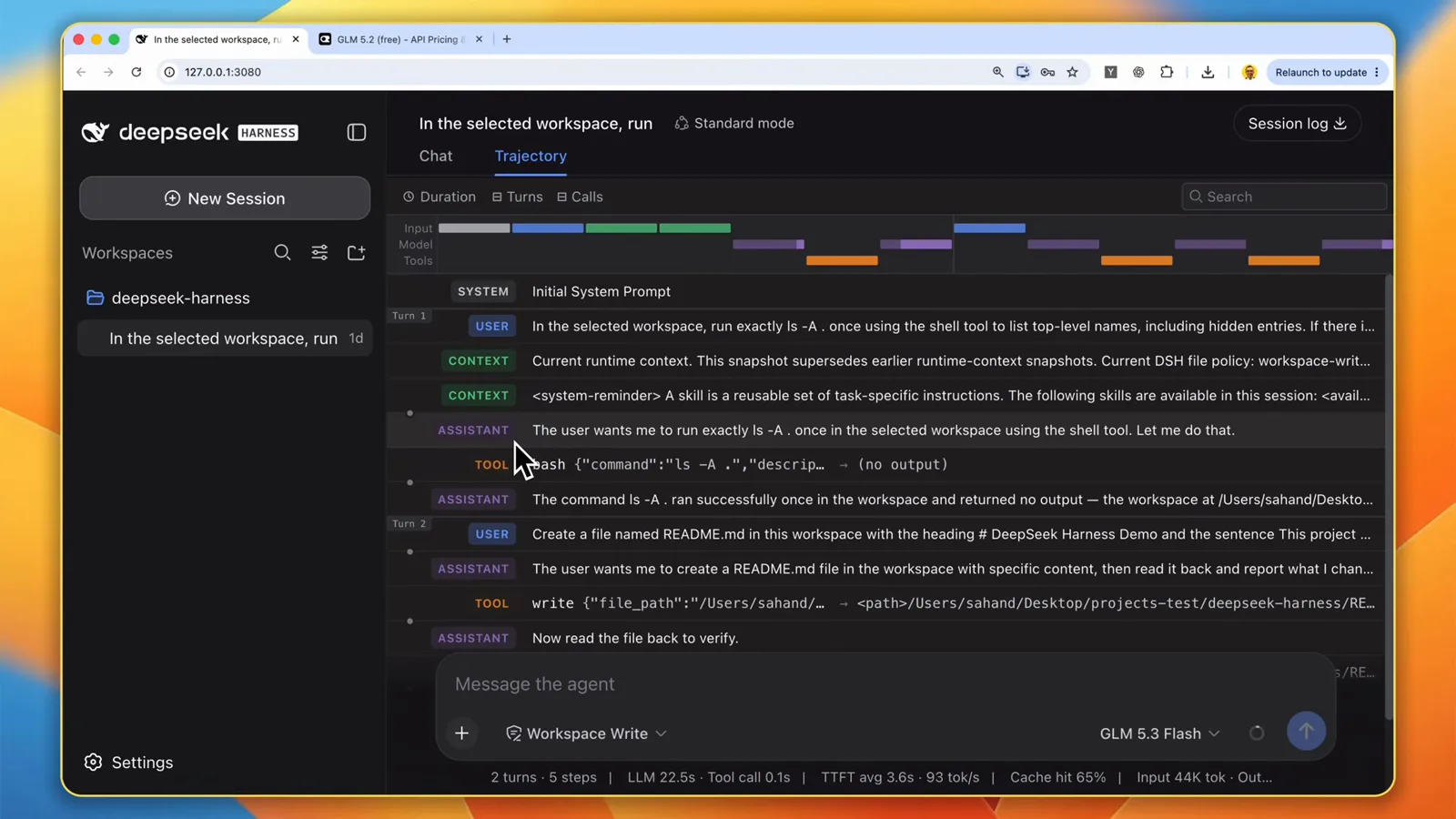The width and height of the screenshot is (1456, 819).
Task: Click the first blue Input timeline segment
Action: tap(548, 228)
